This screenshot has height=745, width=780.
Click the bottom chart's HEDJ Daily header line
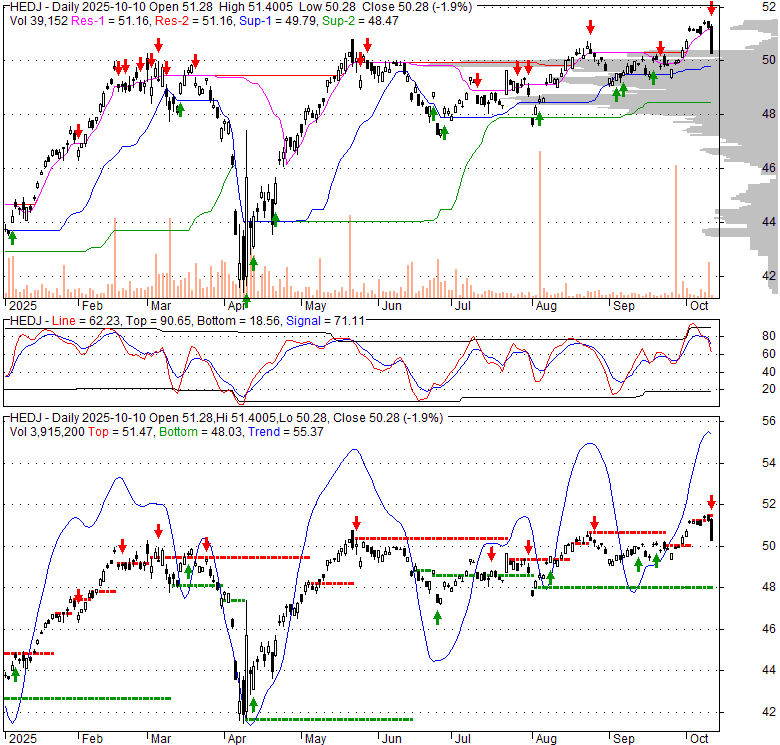(x=226, y=418)
